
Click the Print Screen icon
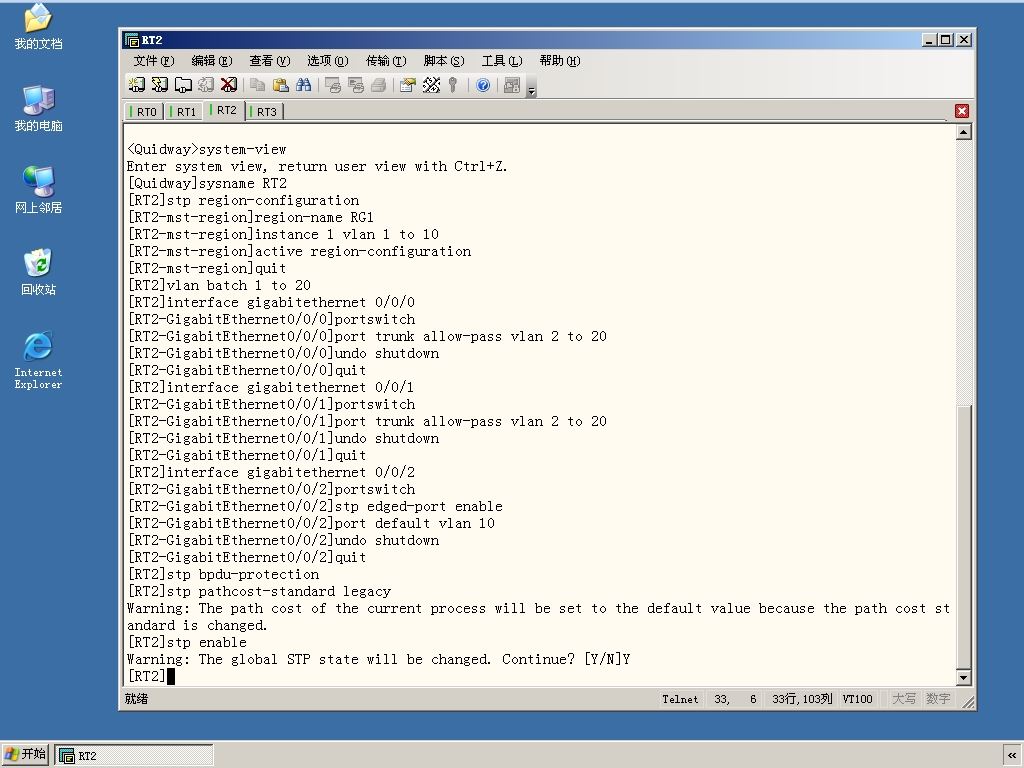pos(333,85)
